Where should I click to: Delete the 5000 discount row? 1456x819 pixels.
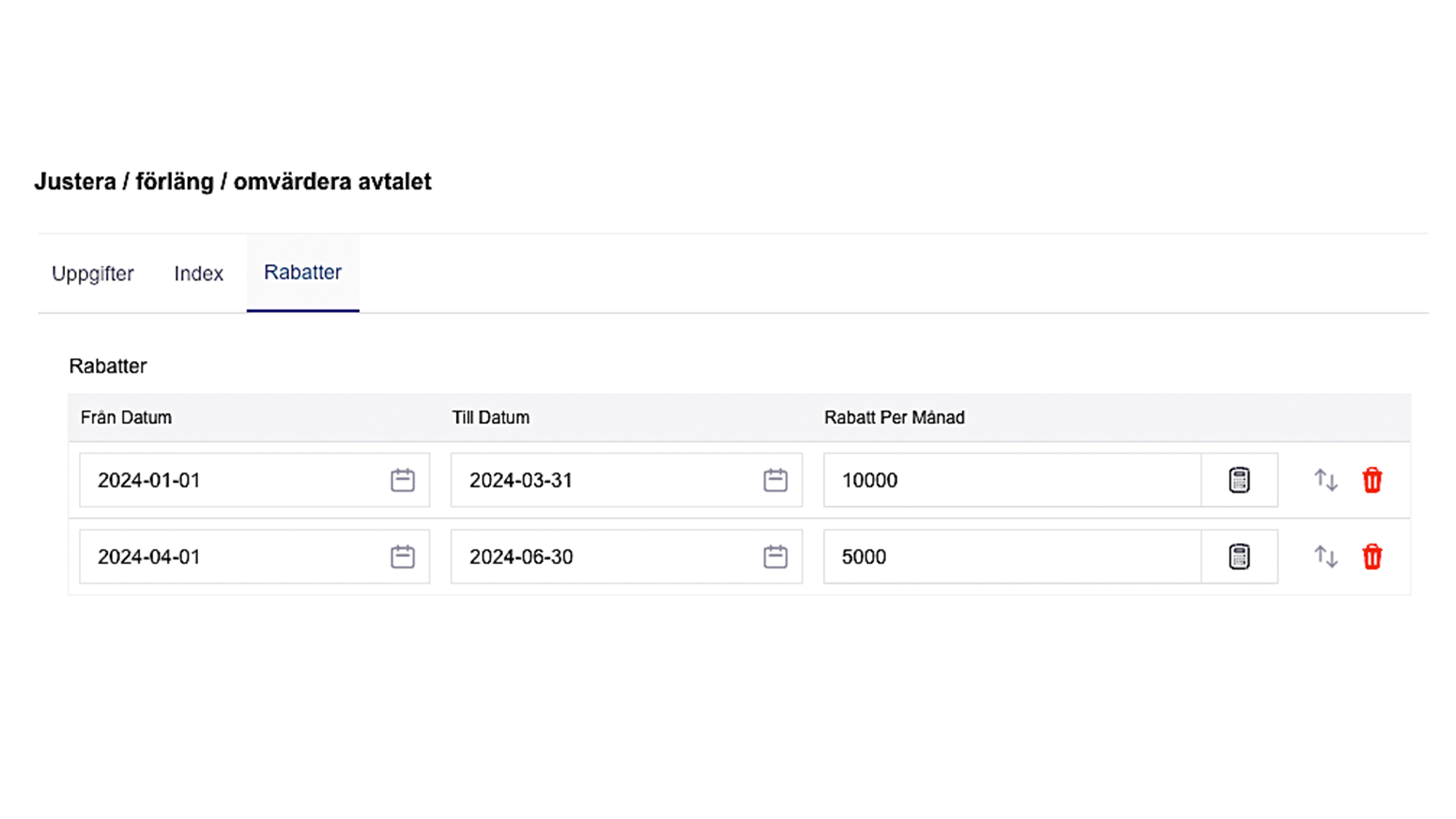(1372, 557)
